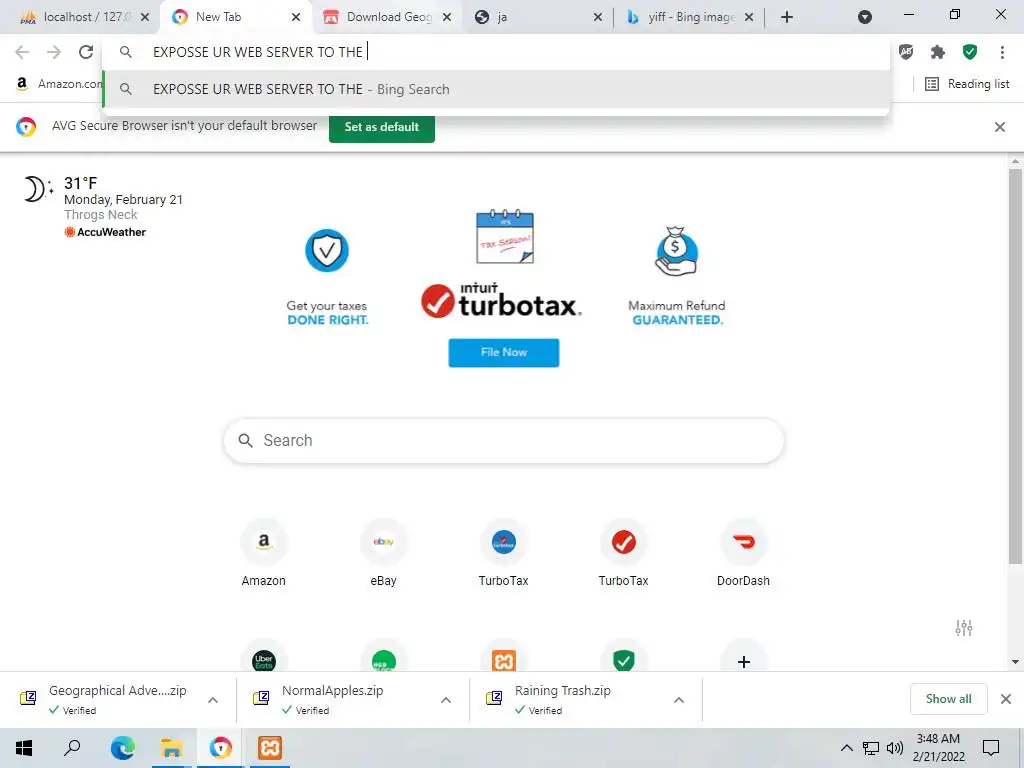Open the XAMPP orange shortcut tile

coord(504,660)
